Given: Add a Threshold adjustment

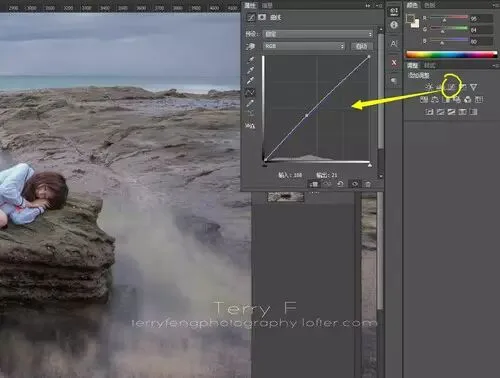Looking at the screenshot, I should (451, 112).
